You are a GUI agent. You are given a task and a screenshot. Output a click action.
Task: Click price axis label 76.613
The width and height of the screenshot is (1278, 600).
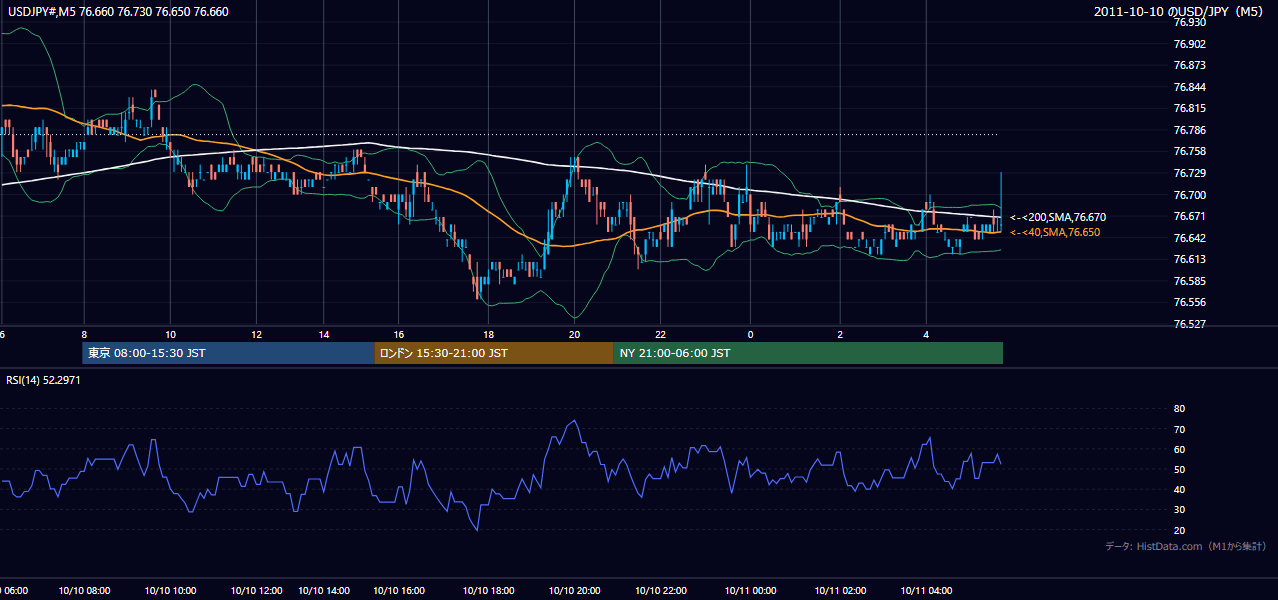pos(1190,259)
